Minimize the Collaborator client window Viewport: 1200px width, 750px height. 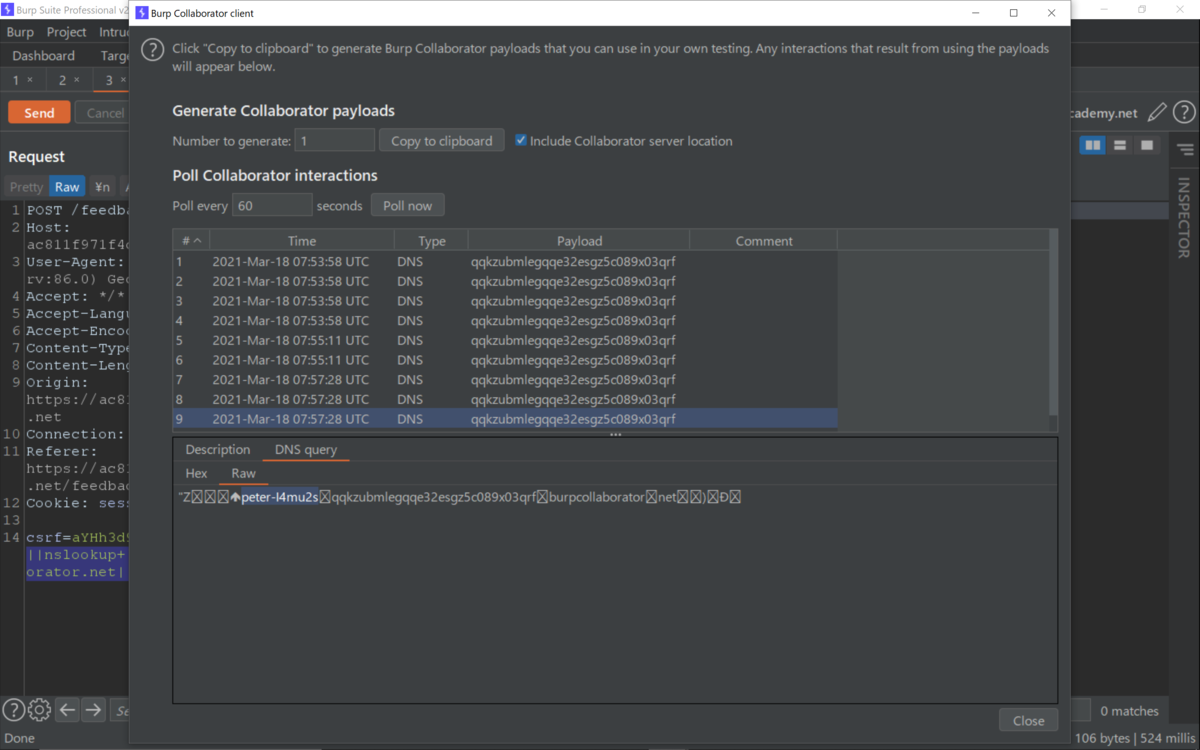tap(975, 13)
